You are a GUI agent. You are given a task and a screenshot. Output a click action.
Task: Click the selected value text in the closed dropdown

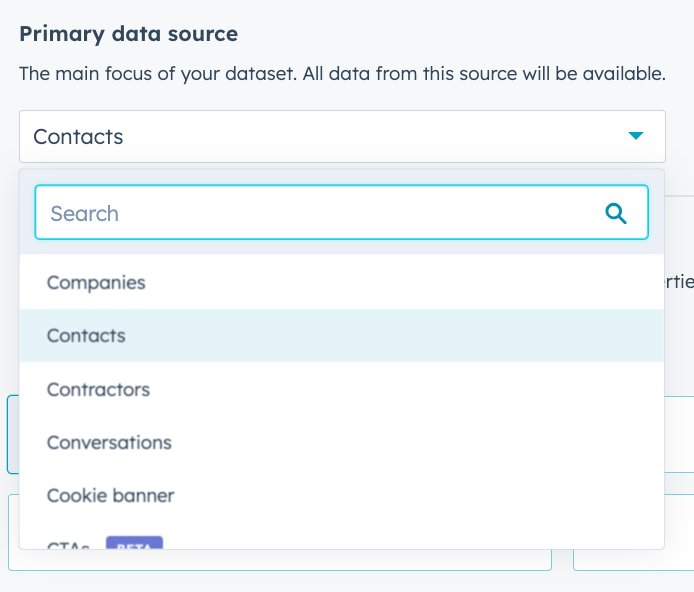tap(78, 137)
